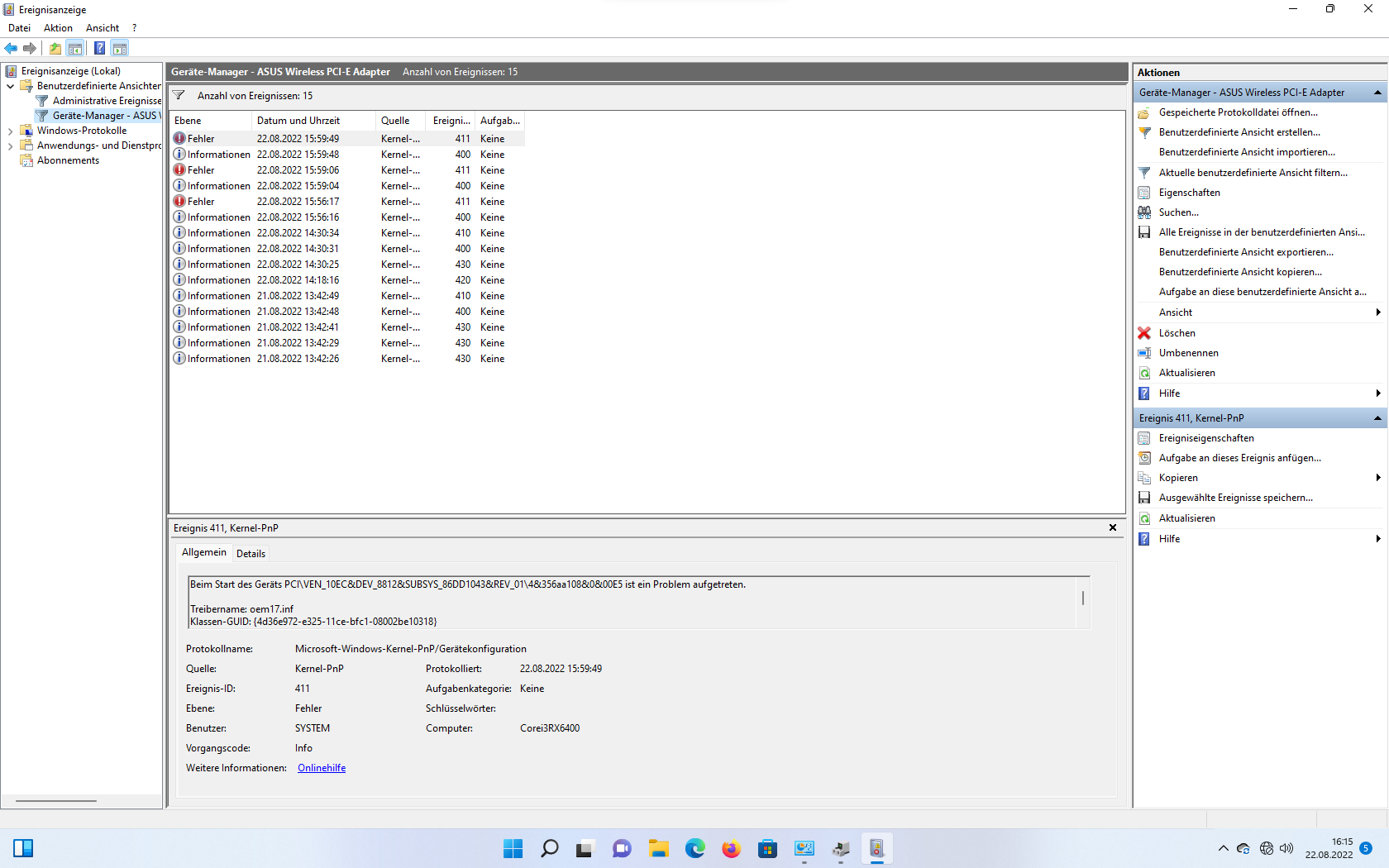
Task: Open the Onlinehilfe link
Action: [321, 767]
